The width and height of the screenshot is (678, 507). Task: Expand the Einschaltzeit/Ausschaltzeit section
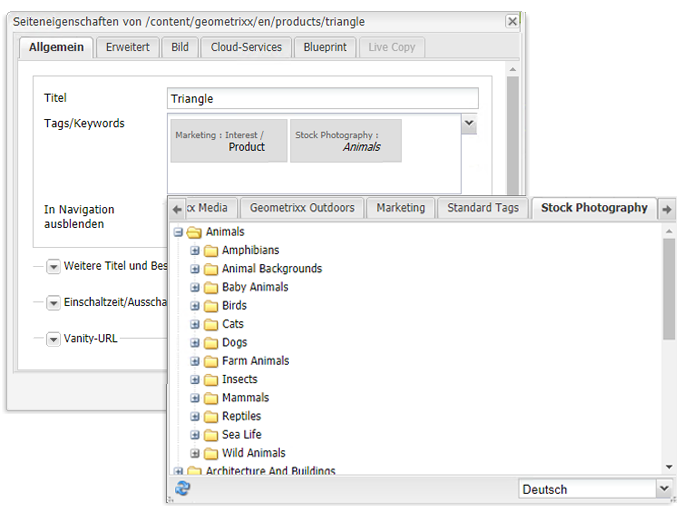53,303
